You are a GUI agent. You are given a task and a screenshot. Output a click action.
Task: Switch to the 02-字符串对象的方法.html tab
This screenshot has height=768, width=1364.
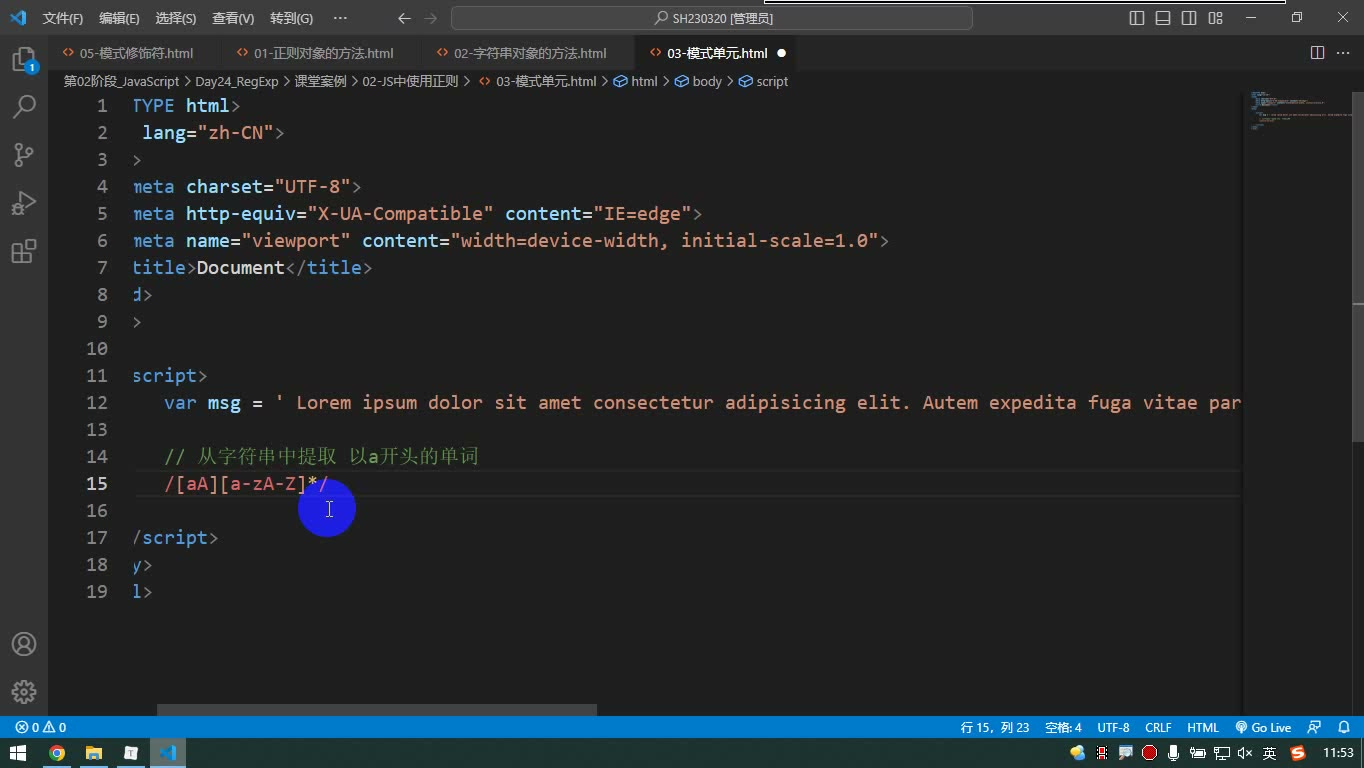coord(529,53)
